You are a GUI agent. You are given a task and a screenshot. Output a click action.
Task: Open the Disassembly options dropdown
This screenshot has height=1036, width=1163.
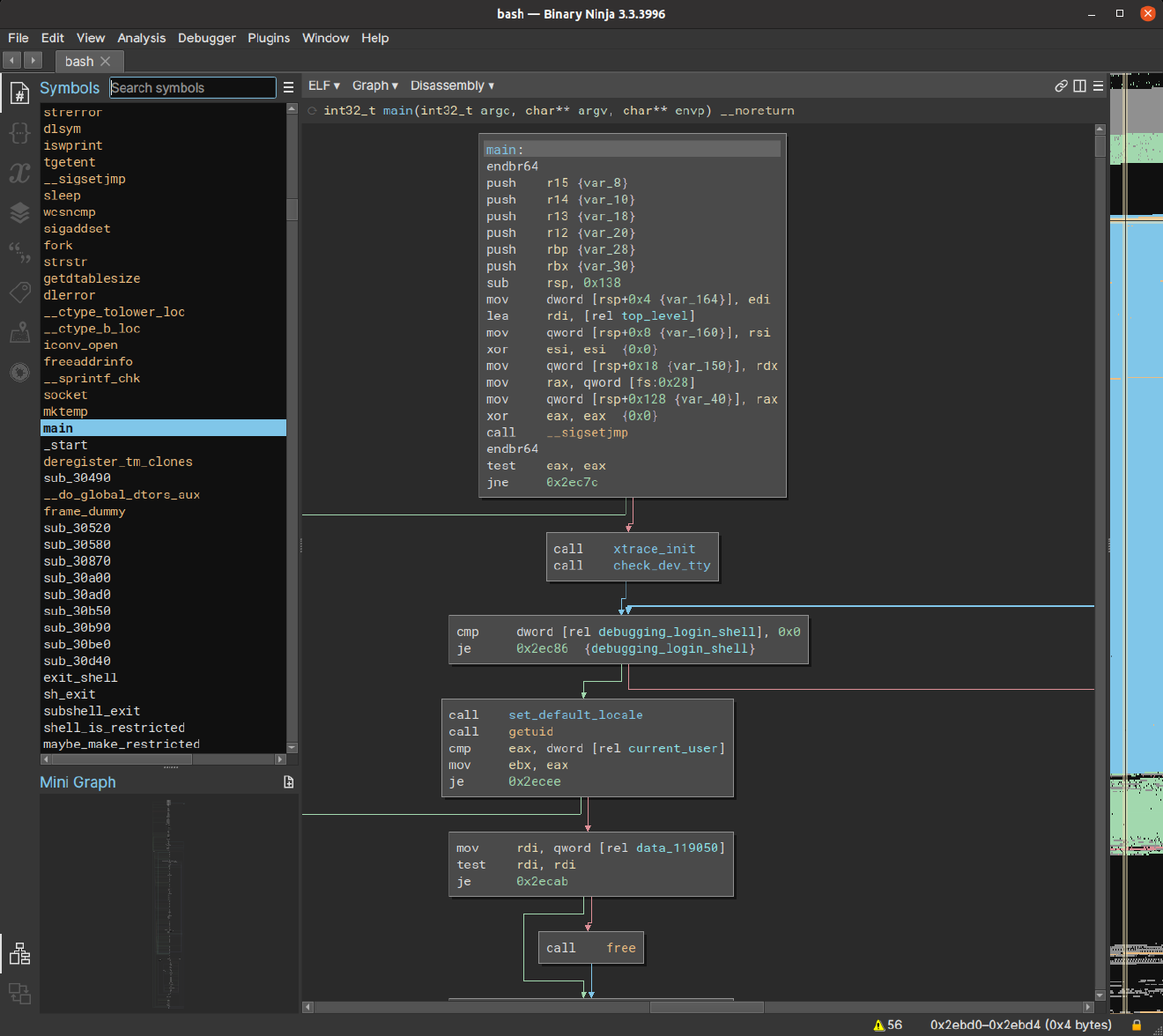(x=451, y=85)
